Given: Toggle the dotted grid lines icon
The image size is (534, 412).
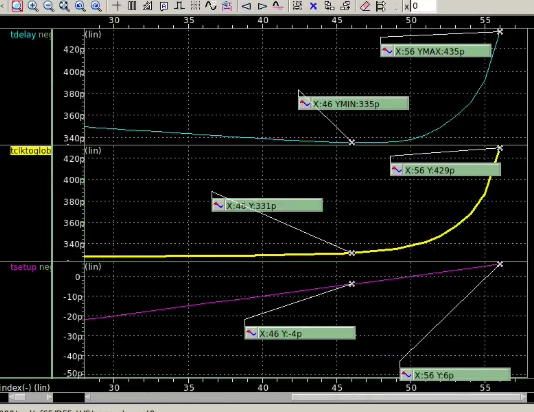Looking at the screenshot, I should tap(195, 6).
